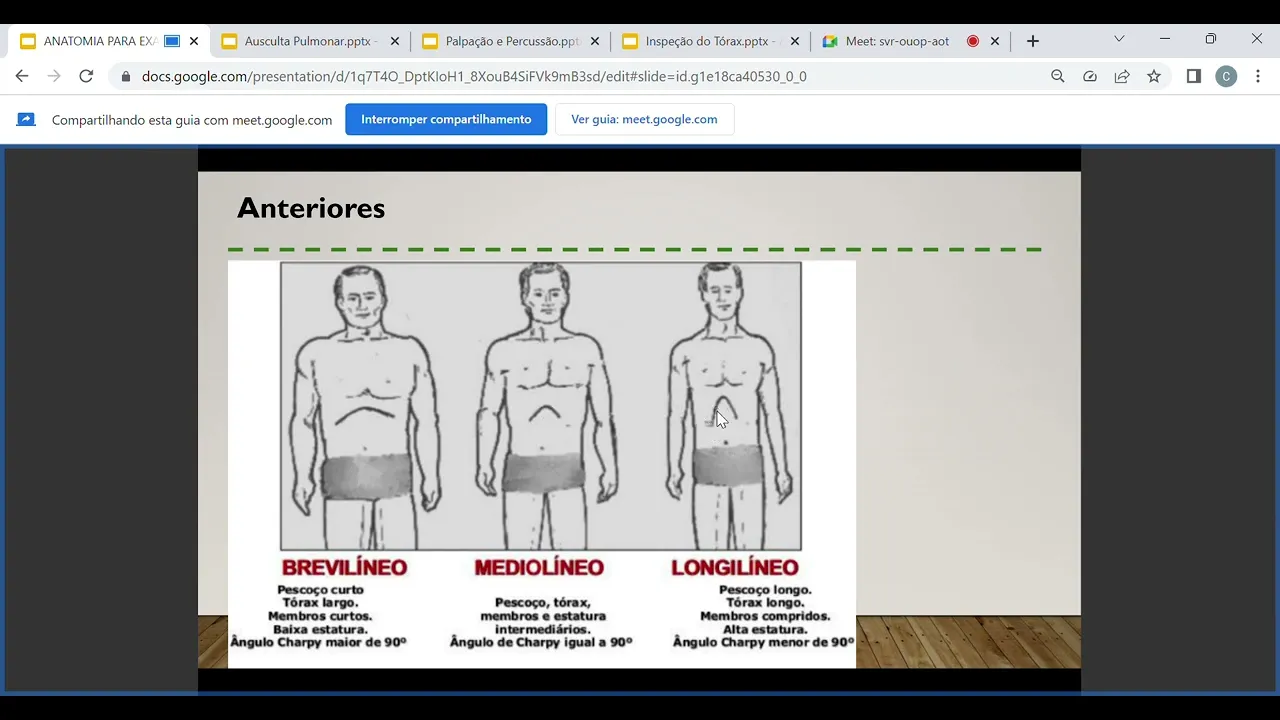This screenshot has height=720, width=1280.
Task: Restore down the browser window
Action: 1211,39
